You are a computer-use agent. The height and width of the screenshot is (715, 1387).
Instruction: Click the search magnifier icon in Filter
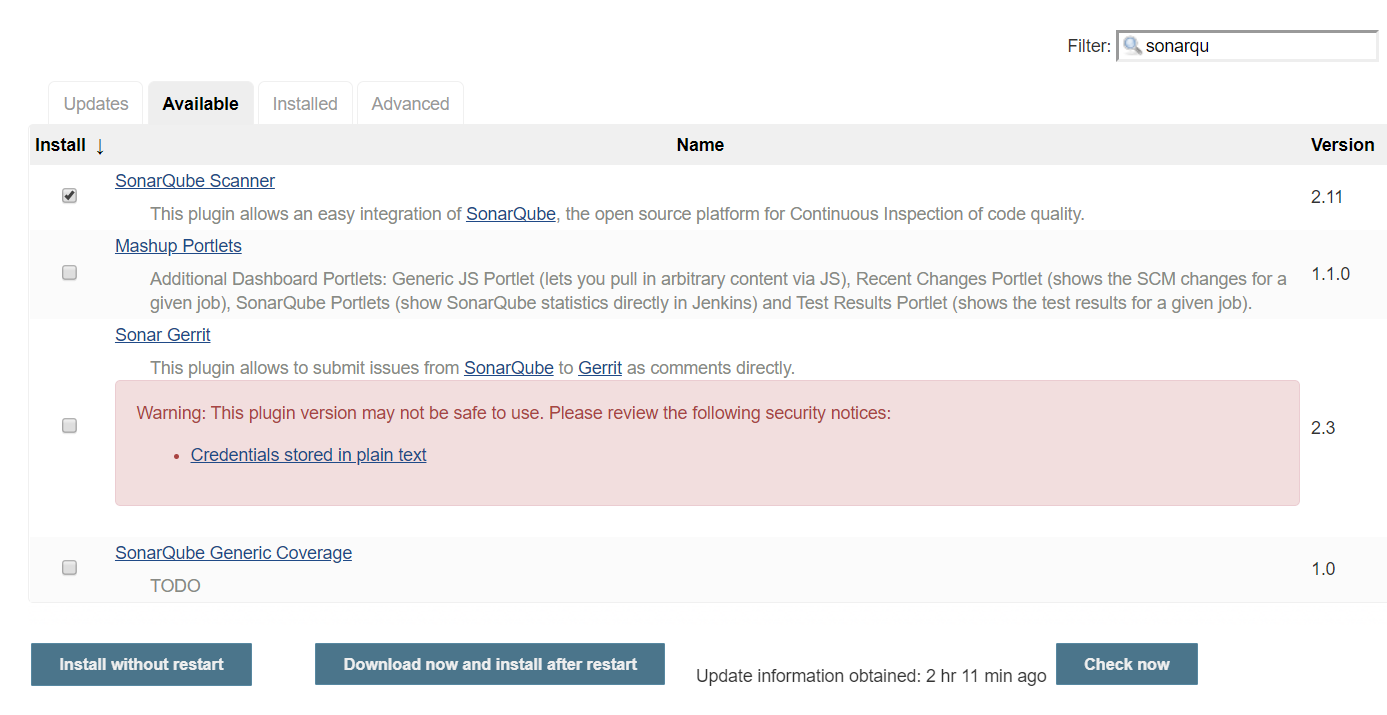1132,45
